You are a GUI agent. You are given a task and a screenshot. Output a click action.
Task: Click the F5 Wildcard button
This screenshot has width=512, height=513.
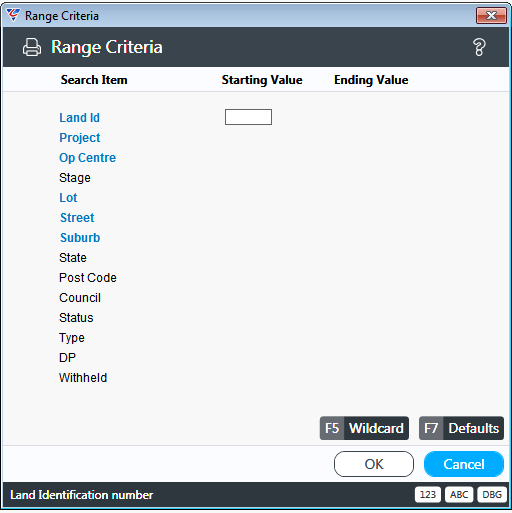(364, 428)
